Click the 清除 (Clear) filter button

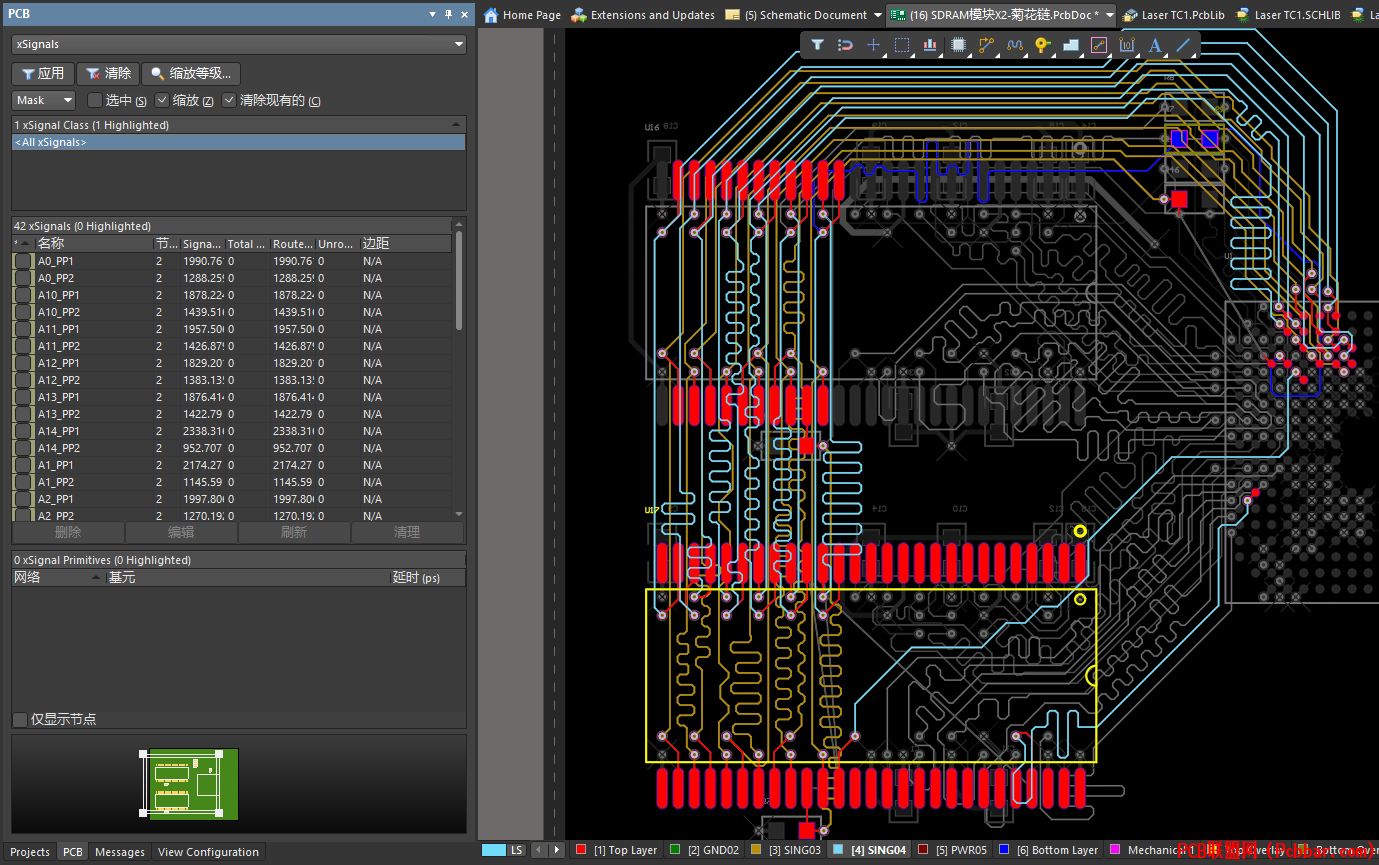coord(109,73)
